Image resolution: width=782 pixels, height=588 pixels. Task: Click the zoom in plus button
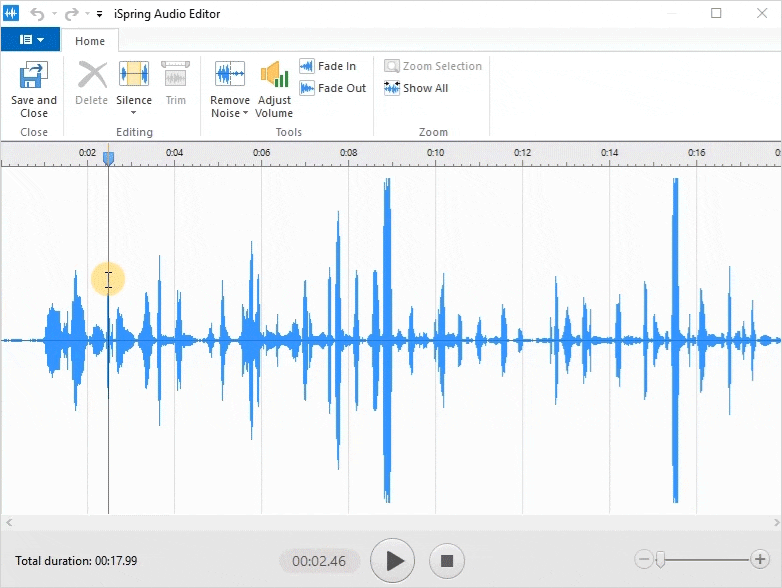pyautogui.click(x=760, y=560)
